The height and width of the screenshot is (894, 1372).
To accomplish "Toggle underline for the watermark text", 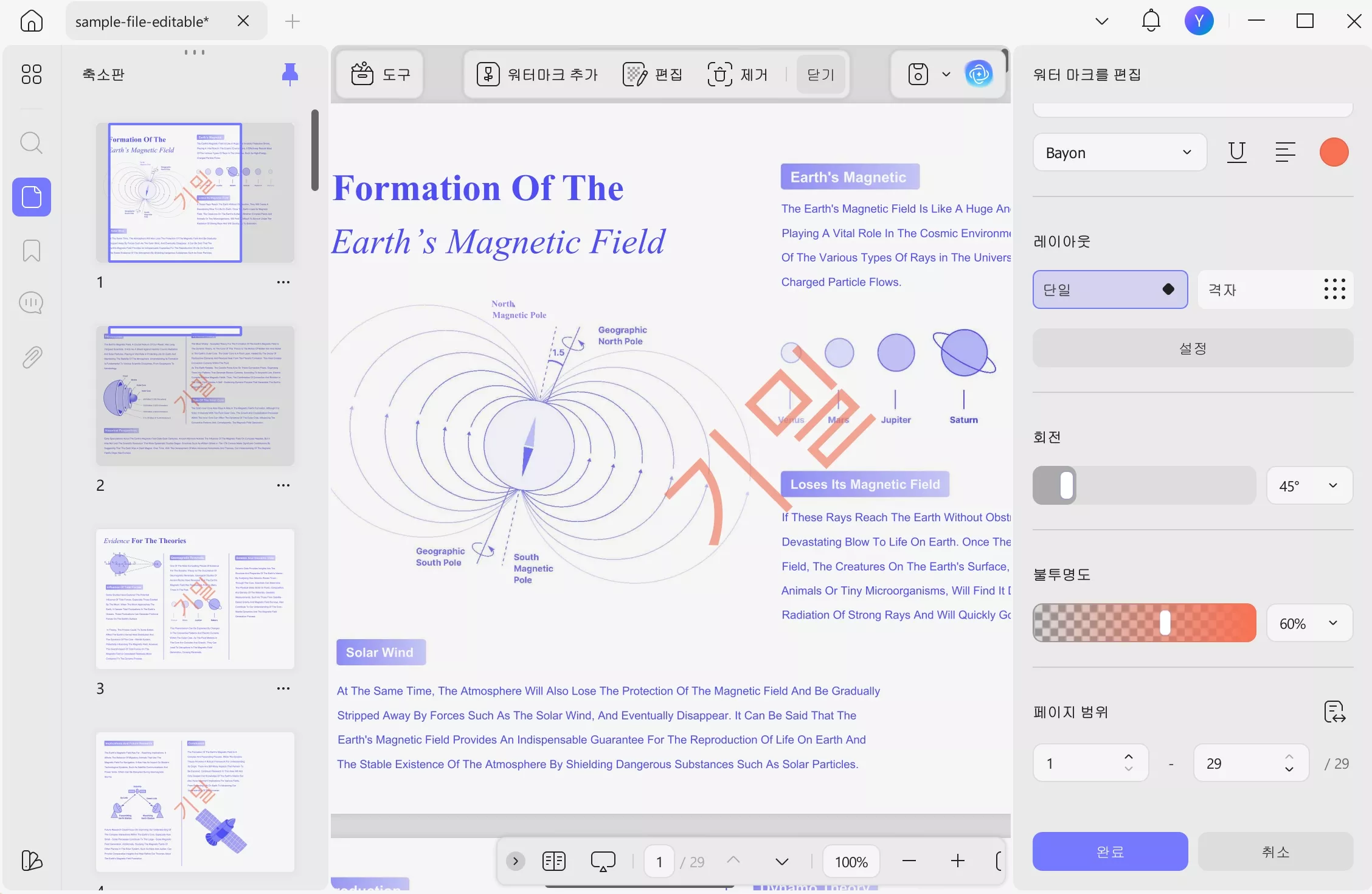I will [x=1237, y=152].
